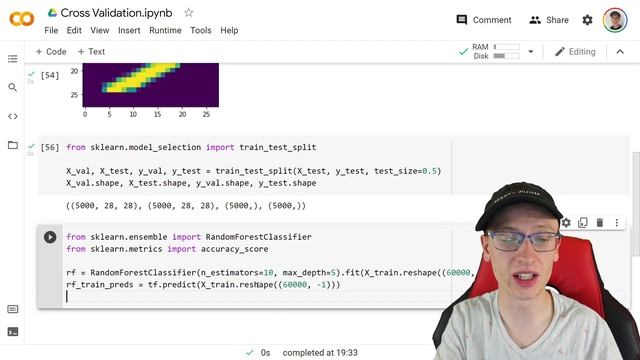The width and height of the screenshot is (640, 360).
Task: Open the Insert menu
Action: click(129, 30)
